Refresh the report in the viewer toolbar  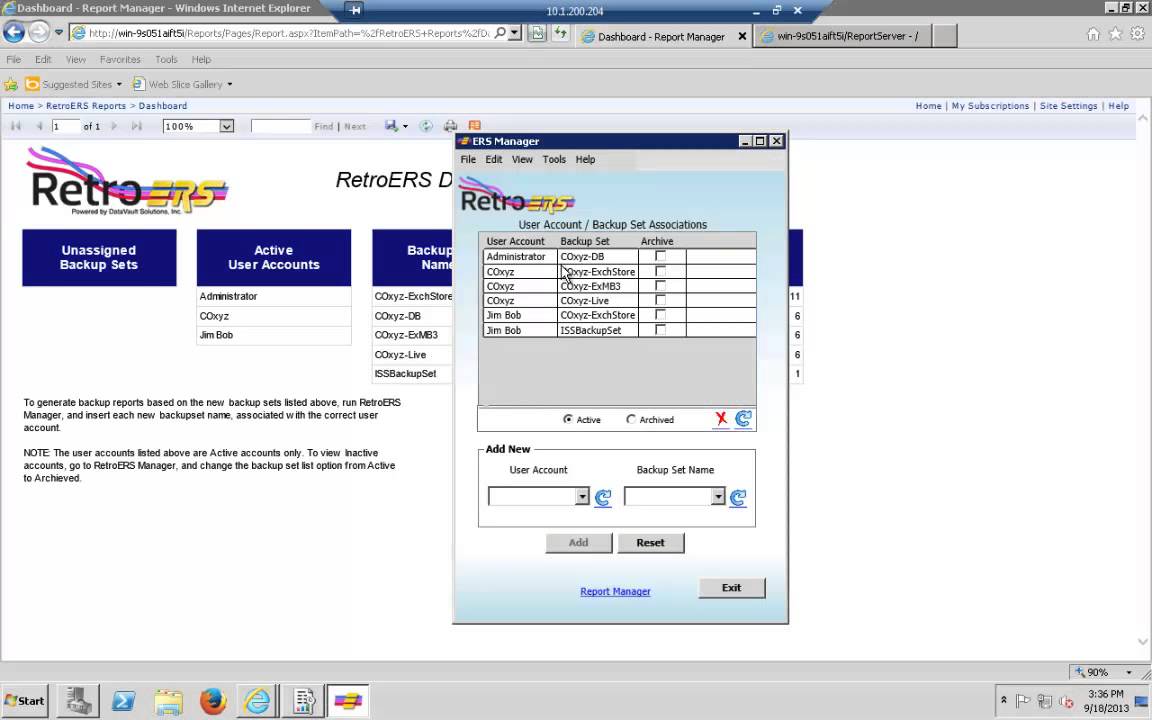coord(426,126)
